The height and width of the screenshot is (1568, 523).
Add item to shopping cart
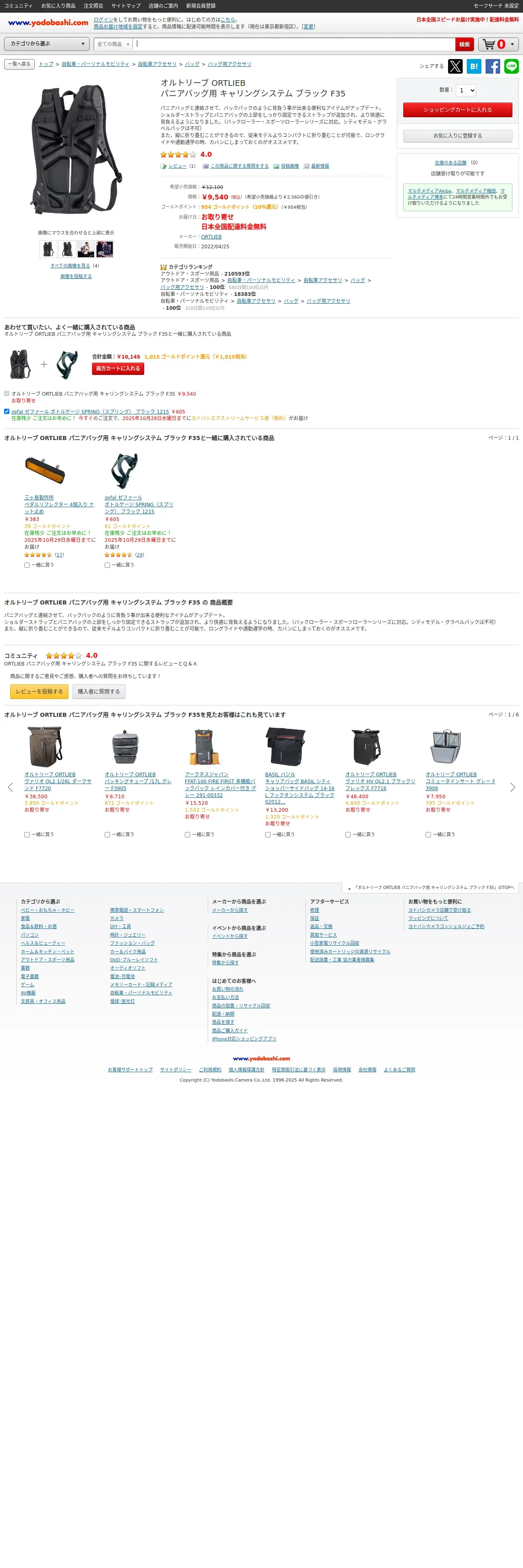click(x=457, y=109)
